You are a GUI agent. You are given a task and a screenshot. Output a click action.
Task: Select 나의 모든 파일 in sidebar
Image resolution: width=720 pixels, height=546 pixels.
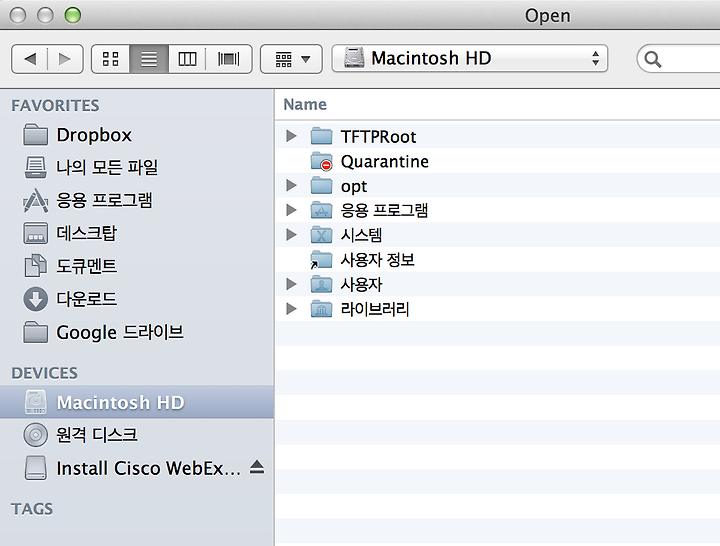137,167
